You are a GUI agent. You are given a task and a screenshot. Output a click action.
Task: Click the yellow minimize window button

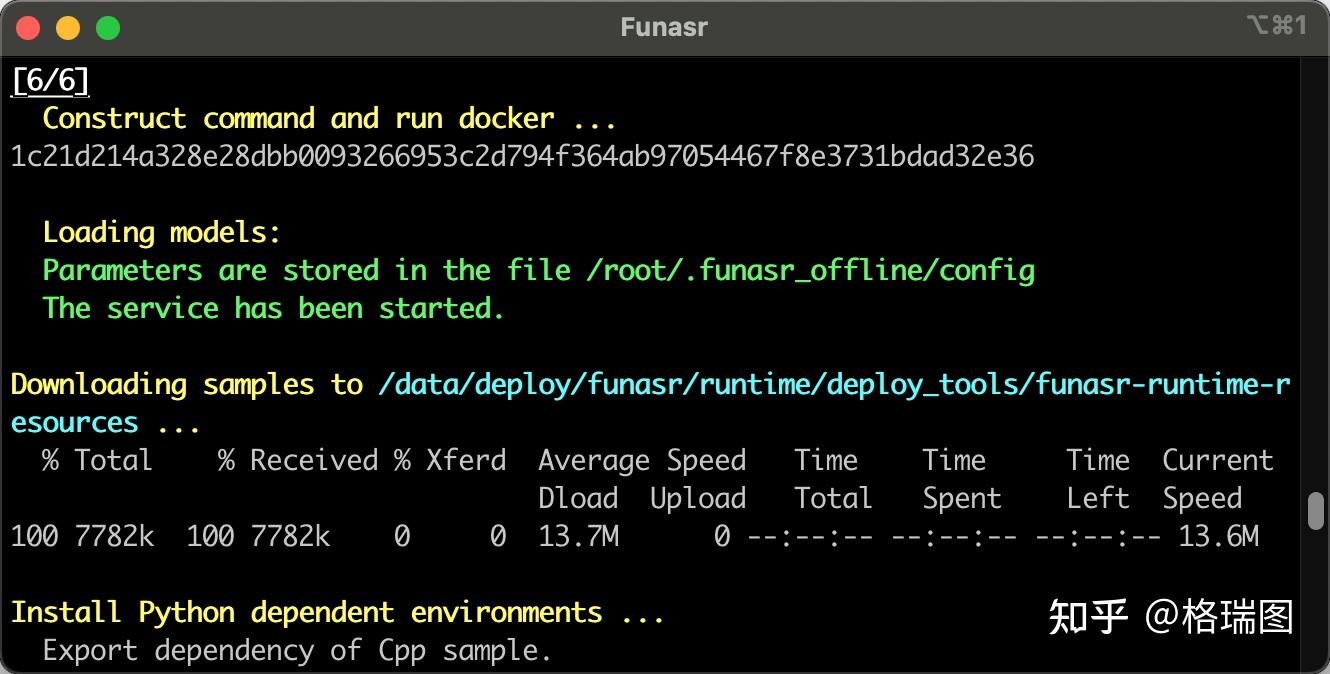click(x=68, y=28)
